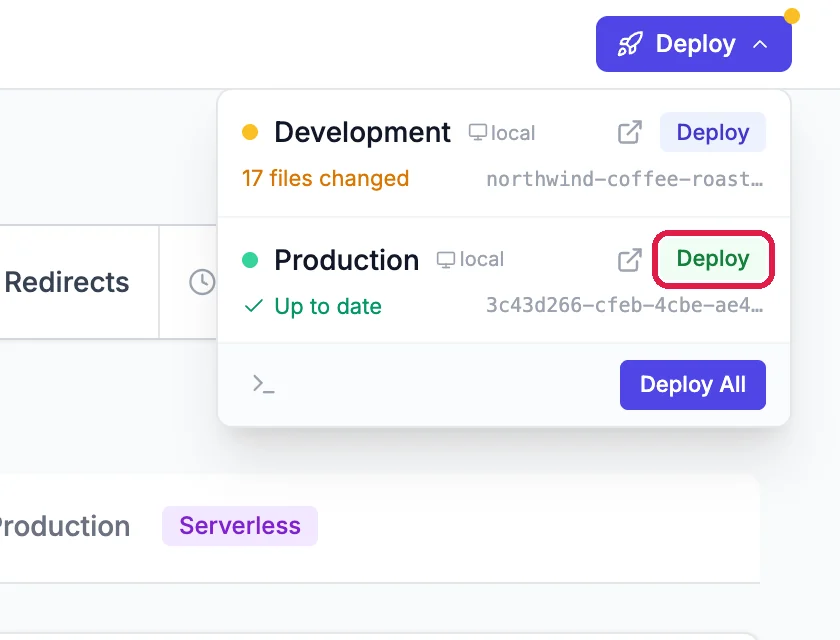Click the Development environment title
This screenshot has height=640, width=840.
(362, 132)
